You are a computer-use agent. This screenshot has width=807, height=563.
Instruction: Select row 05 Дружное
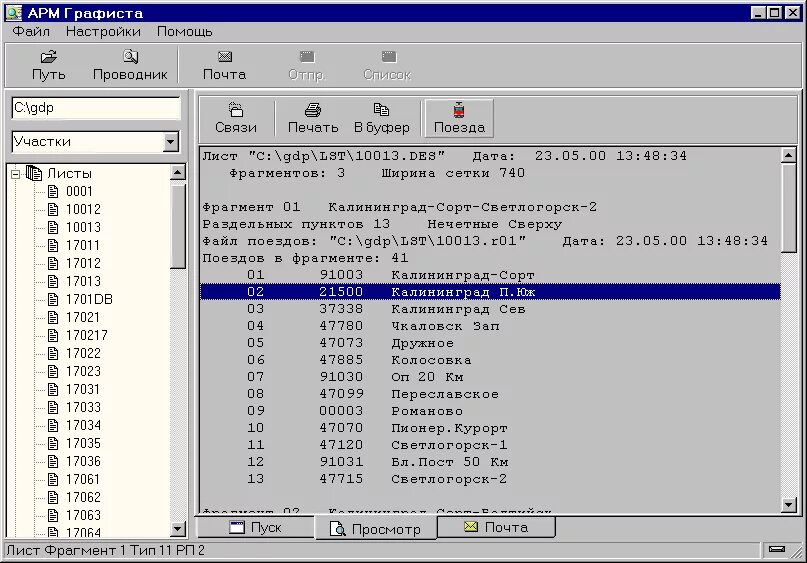click(490, 343)
